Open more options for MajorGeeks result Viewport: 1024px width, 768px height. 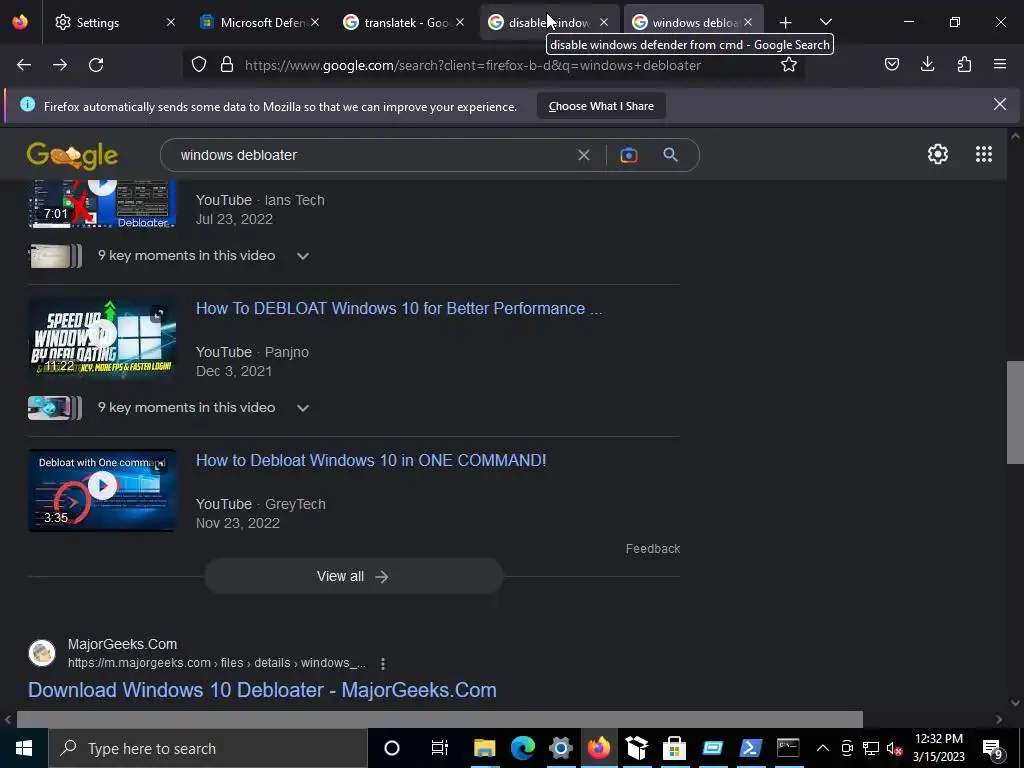coord(383,664)
